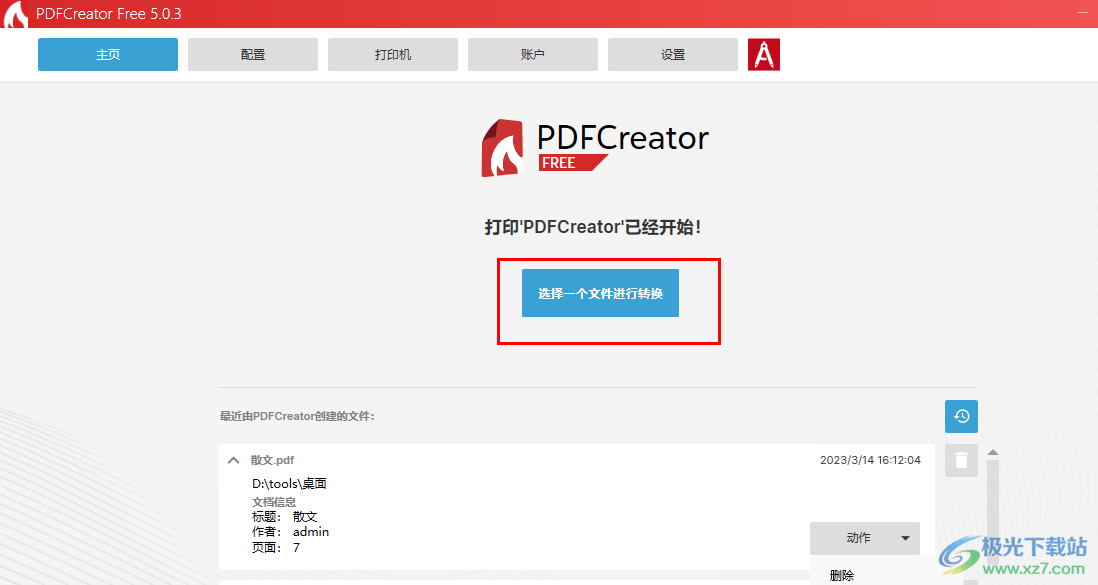Click the PDFCreator FREE logo
The width and height of the screenshot is (1098, 585).
point(595,147)
